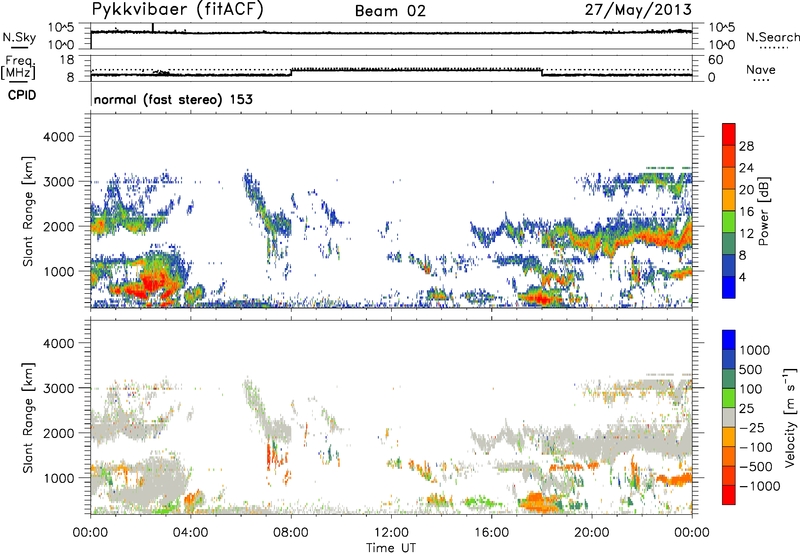Click the right "10^0" noise axis label

click(722, 45)
